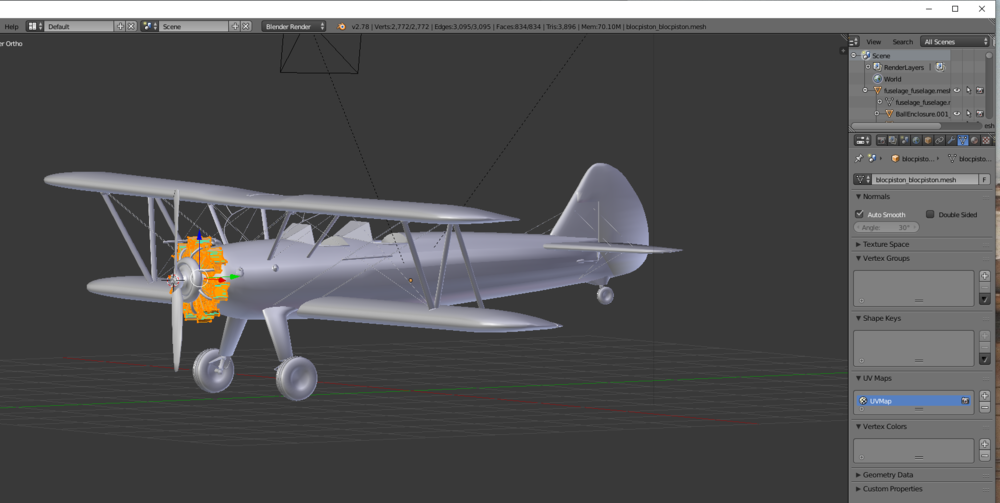
Task: Open the Vertex Groups specials menu arrow
Action: 985,299
